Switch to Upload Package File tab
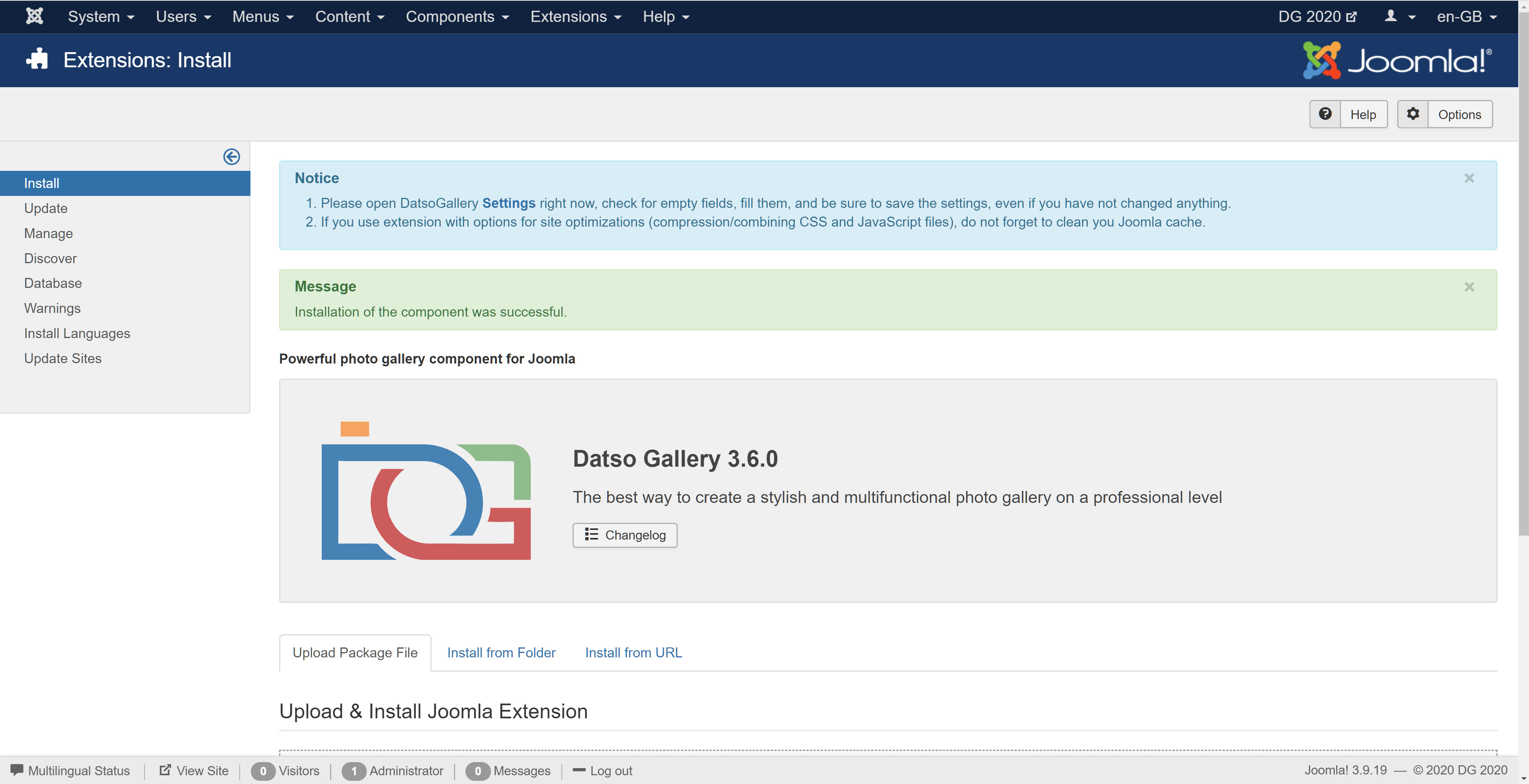The image size is (1529, 784). tap(355, 652)
